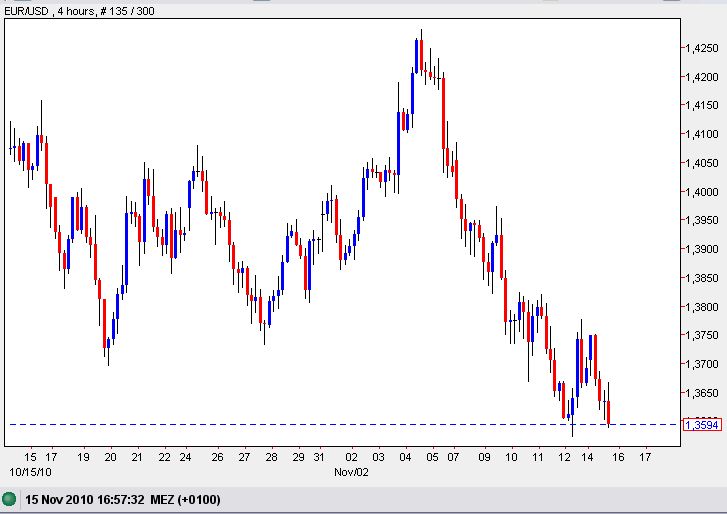The height and width of the screenshot is (514, 727).
Task: Click the EUR/USD chart title text
Action: coord(79,11)
